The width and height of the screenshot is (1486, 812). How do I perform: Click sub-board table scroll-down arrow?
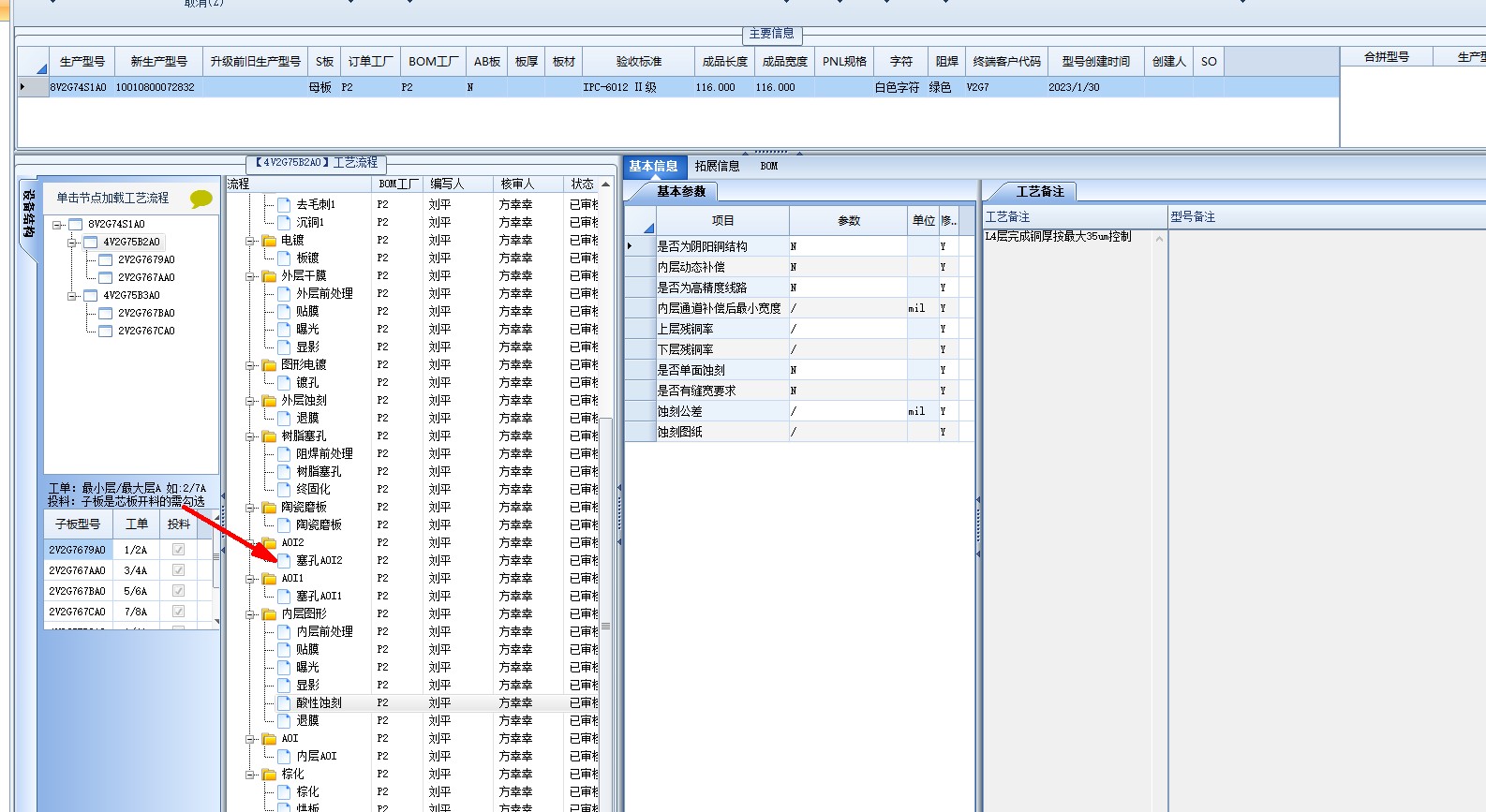tap(217, 621)
